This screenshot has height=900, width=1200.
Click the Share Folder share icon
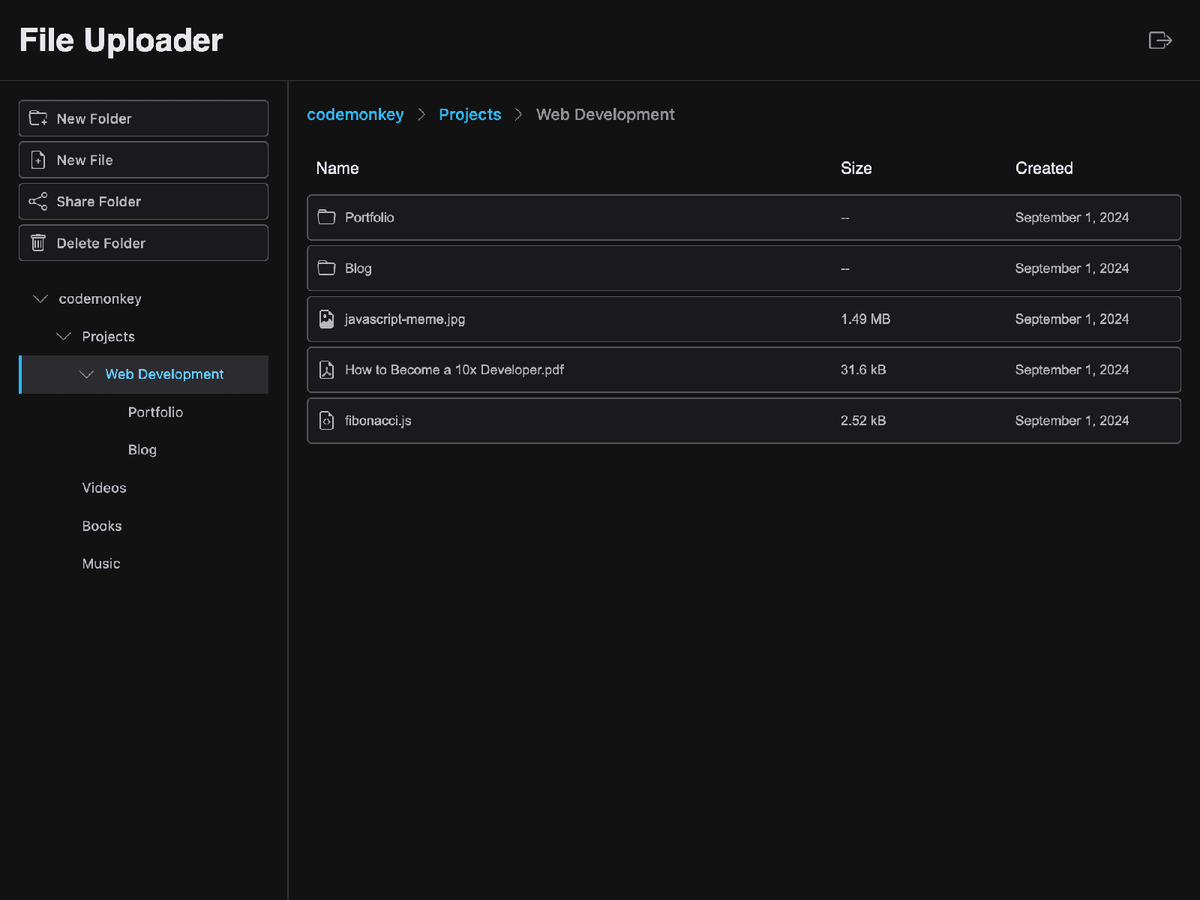click(38, 201)
